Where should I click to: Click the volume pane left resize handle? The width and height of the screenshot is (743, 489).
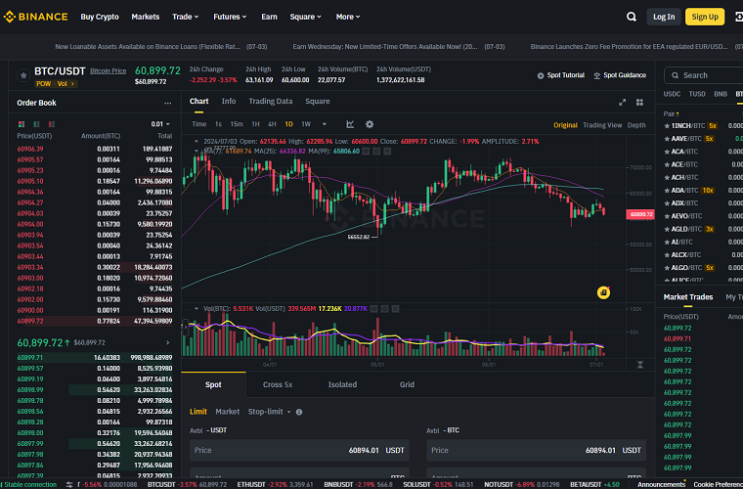point(185,327)
